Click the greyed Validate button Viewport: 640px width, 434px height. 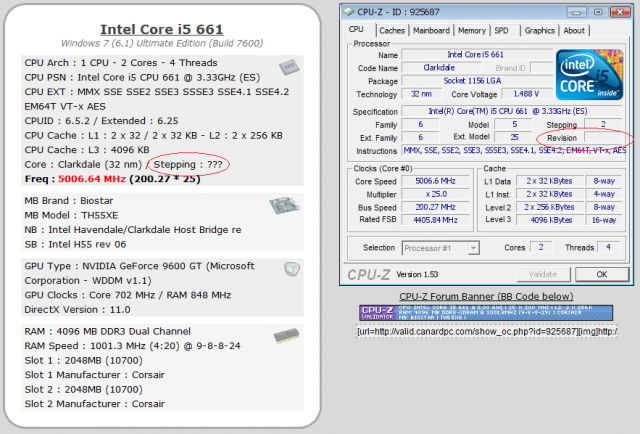(544, 274)
